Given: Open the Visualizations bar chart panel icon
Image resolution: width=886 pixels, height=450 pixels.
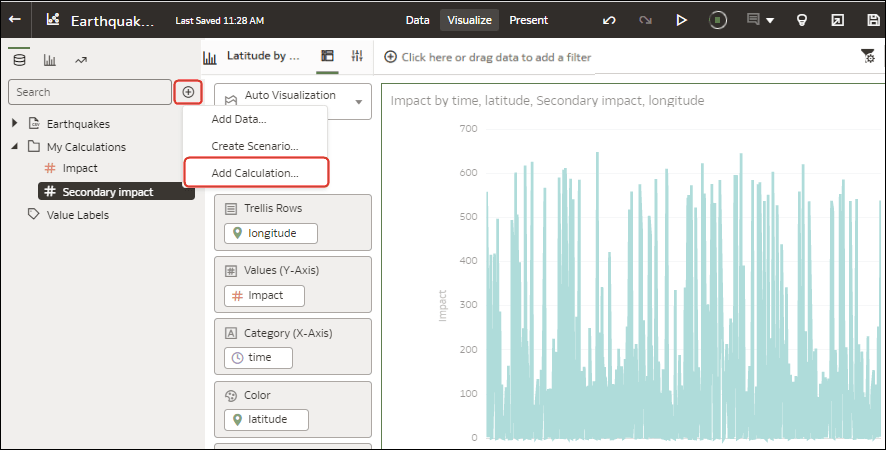Looking at the screenshot, I should pos(49,60).
